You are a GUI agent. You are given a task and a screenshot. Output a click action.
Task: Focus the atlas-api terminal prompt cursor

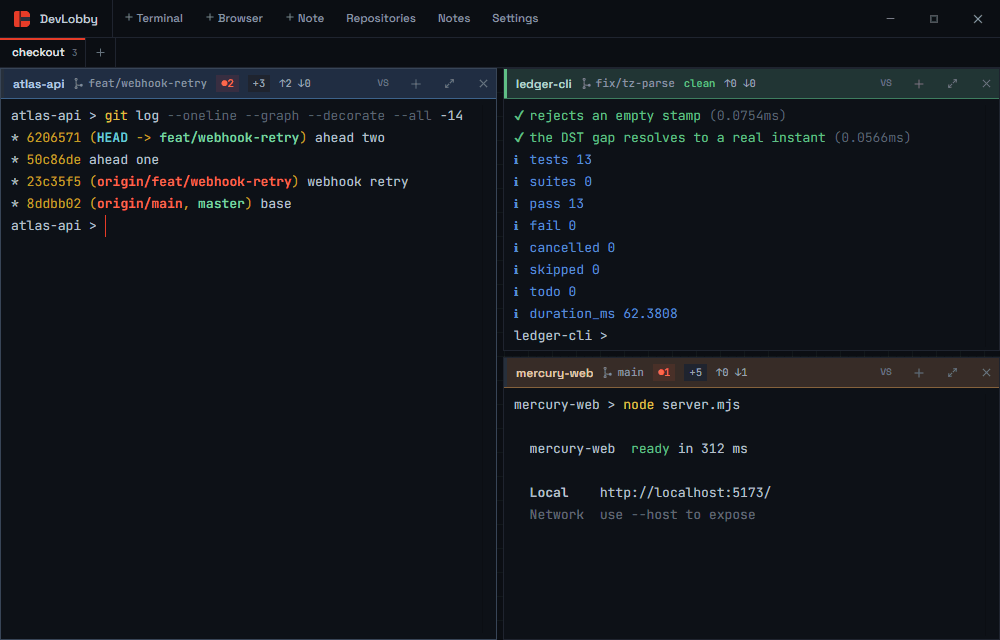pos(105,226)
